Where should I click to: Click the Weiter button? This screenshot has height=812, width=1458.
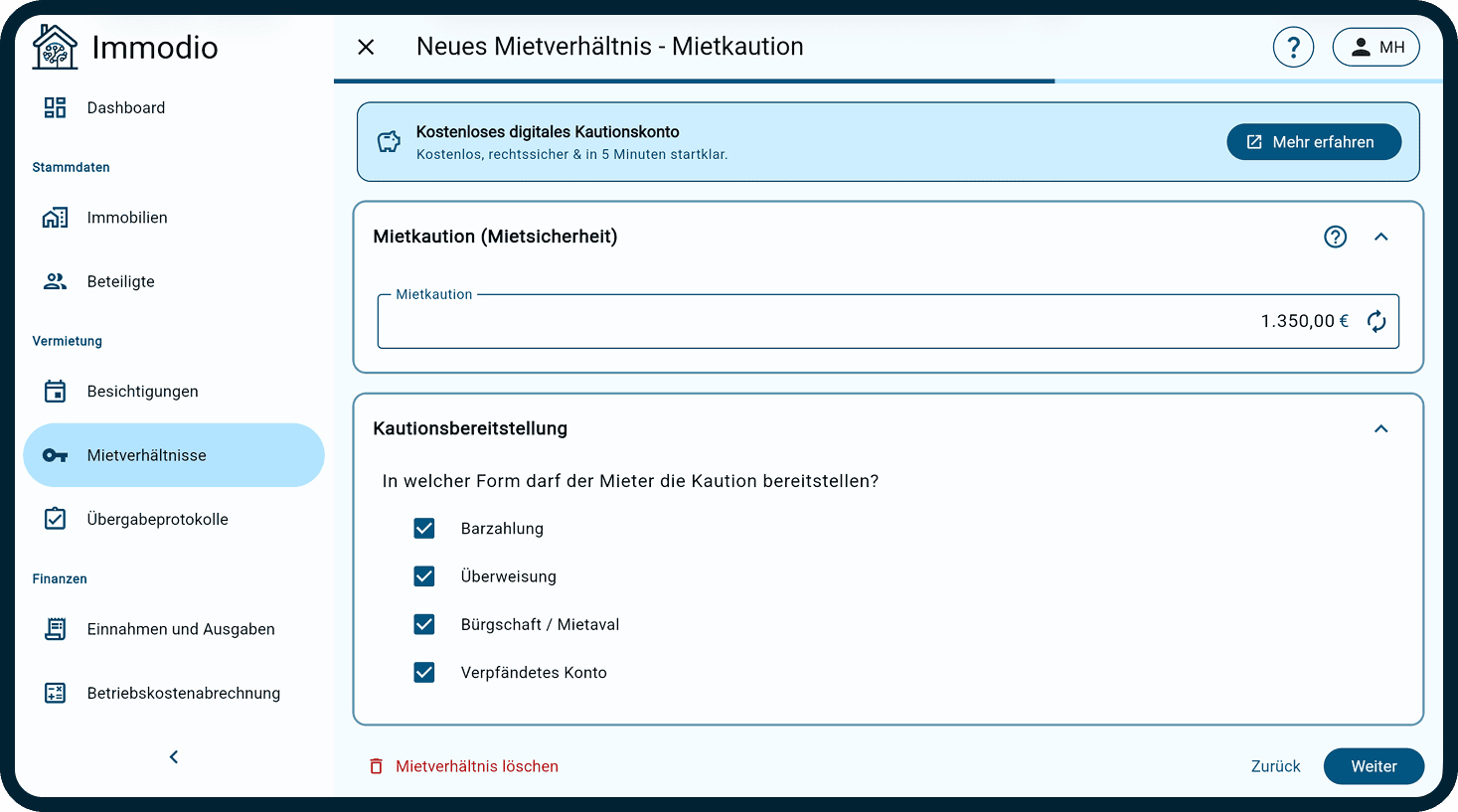1374,766
